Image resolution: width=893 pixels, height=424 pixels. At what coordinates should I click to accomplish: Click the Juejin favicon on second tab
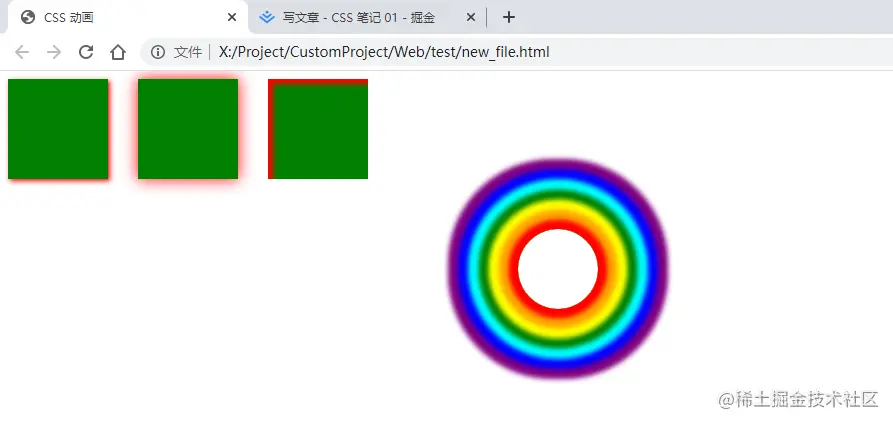point(267,18)
